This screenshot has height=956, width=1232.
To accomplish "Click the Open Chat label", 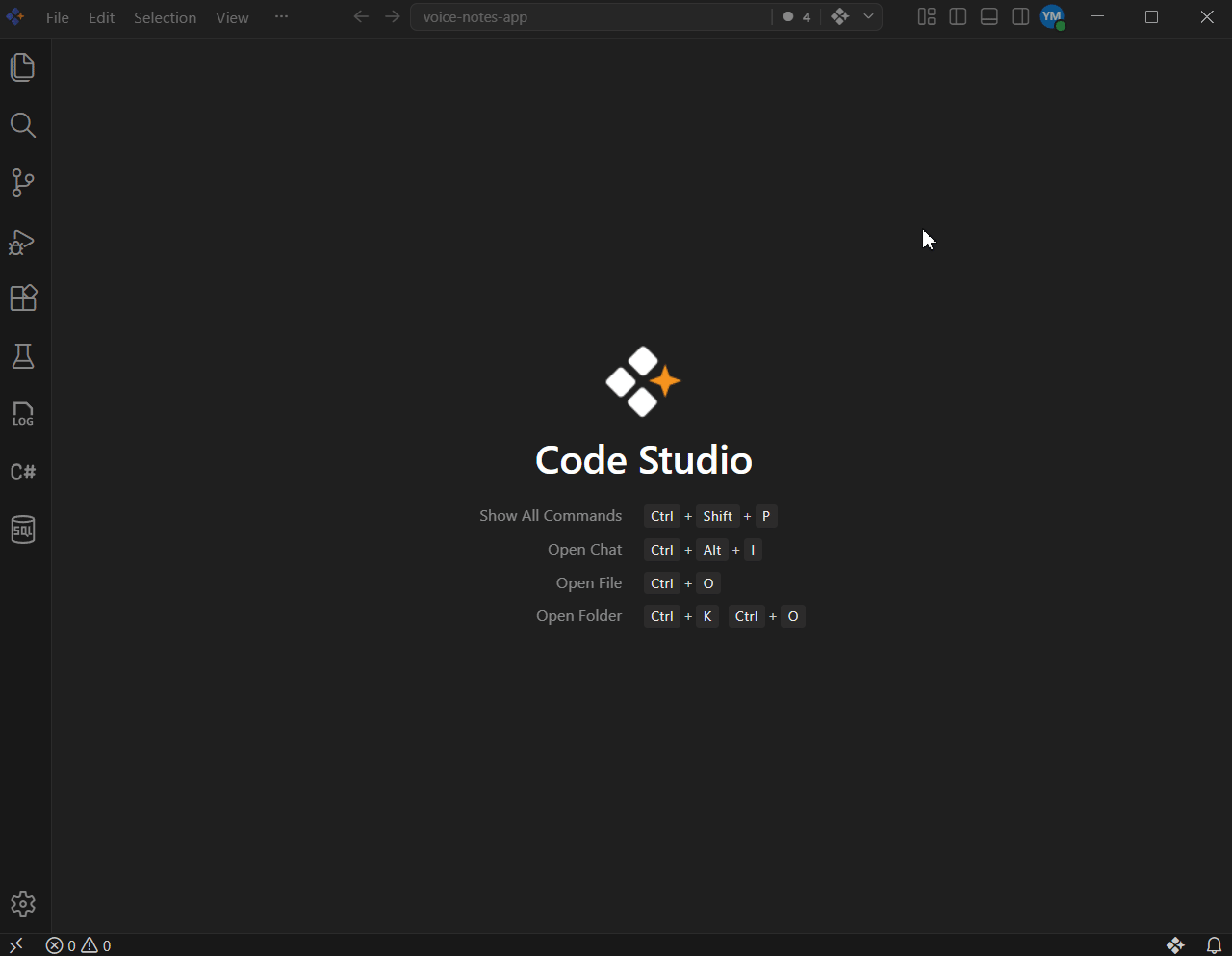I will pos(585,550).
